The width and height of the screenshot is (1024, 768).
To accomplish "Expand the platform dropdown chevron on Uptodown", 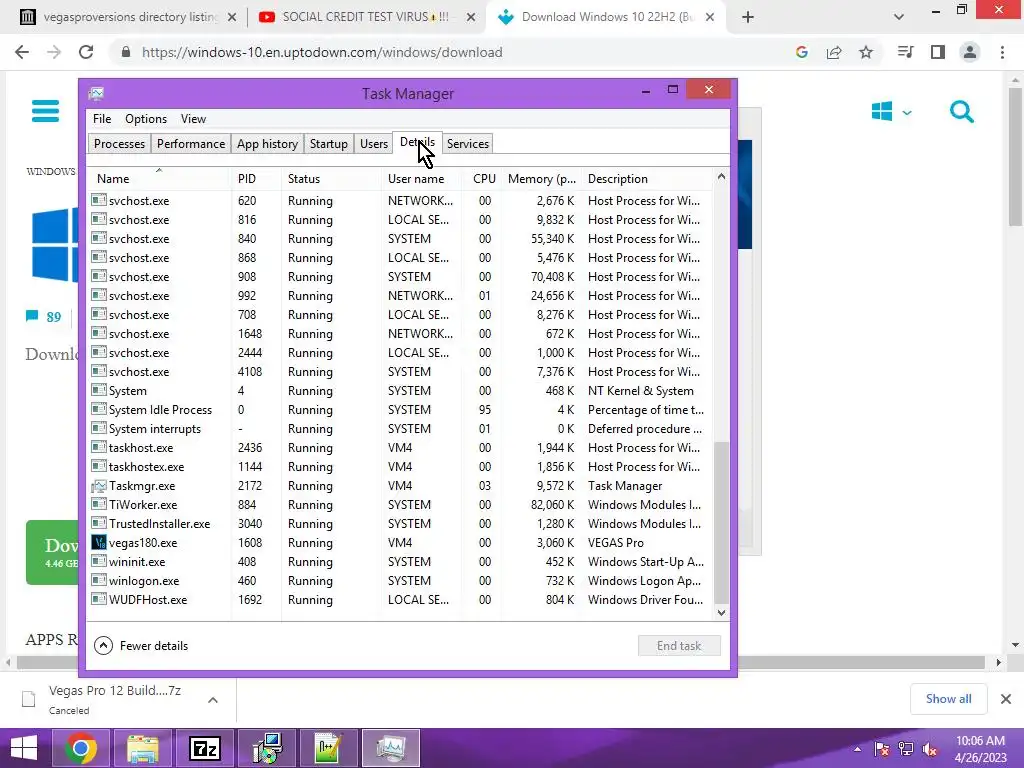I will tap(906, 113).
